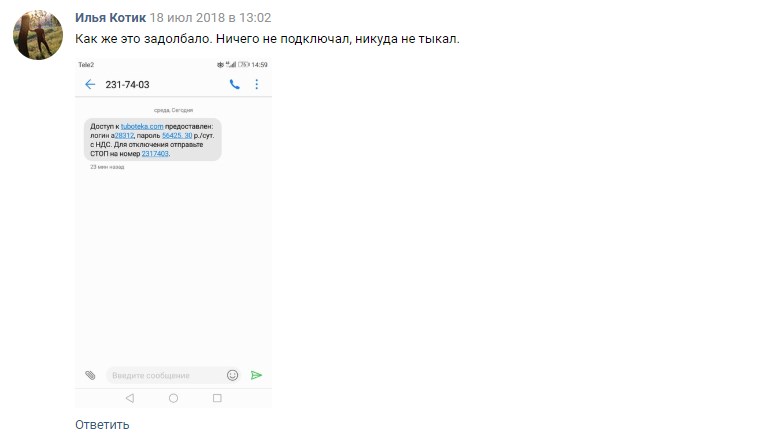Open the three-dot overflow menu in SMS header

[256, 84]
